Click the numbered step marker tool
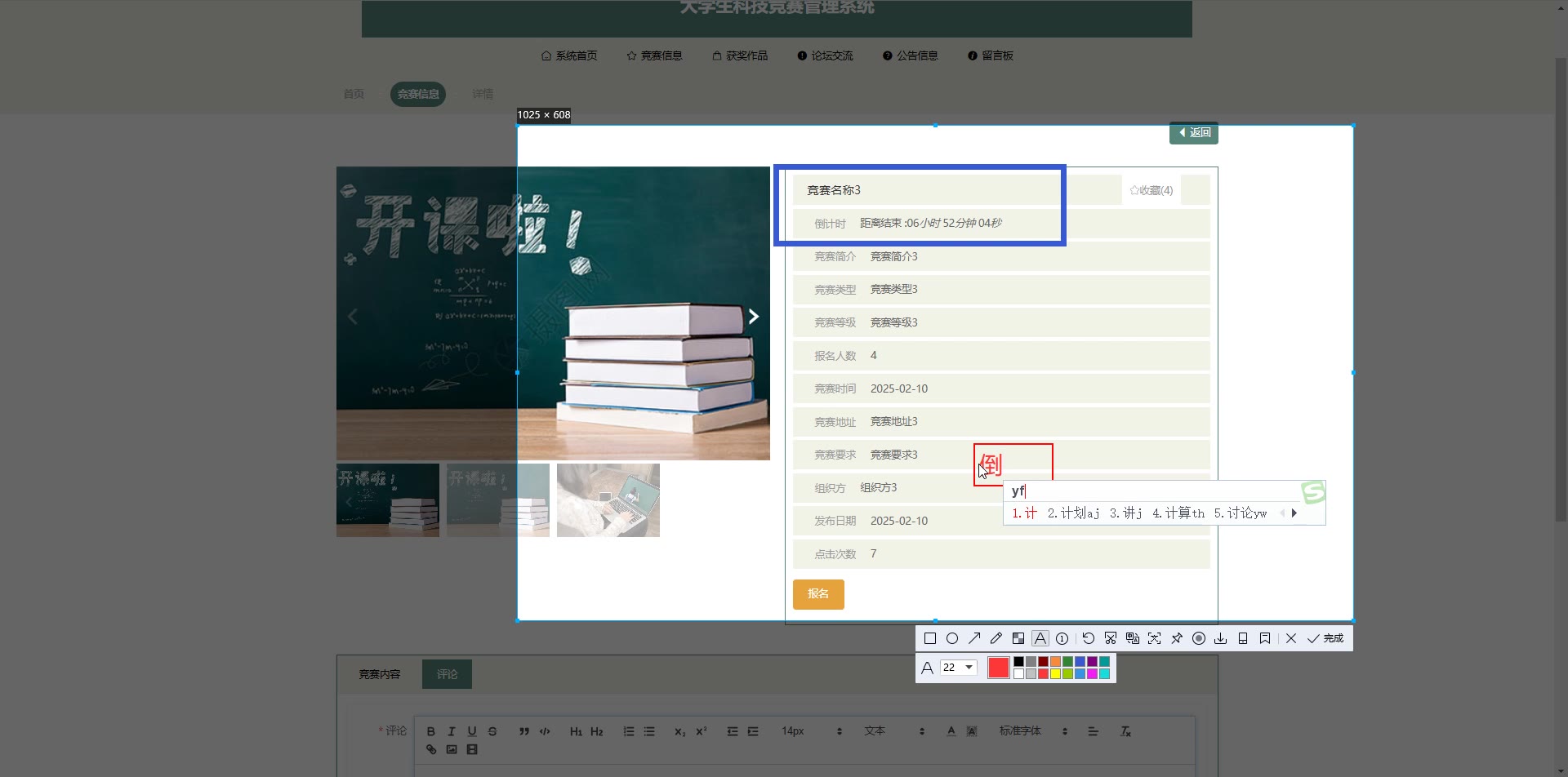 [x=1062, y=638]
